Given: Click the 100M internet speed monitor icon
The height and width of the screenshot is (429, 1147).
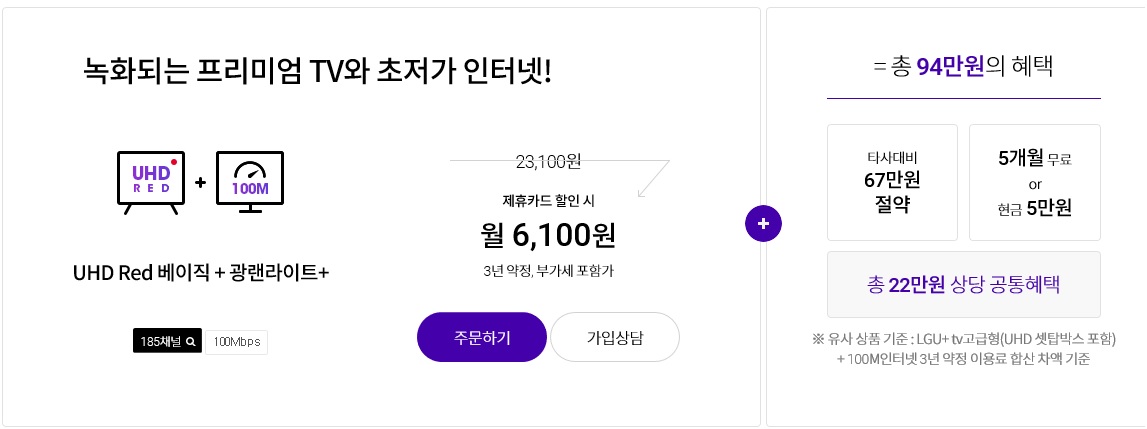Looking at the screenshot, I should pos(250,182).
